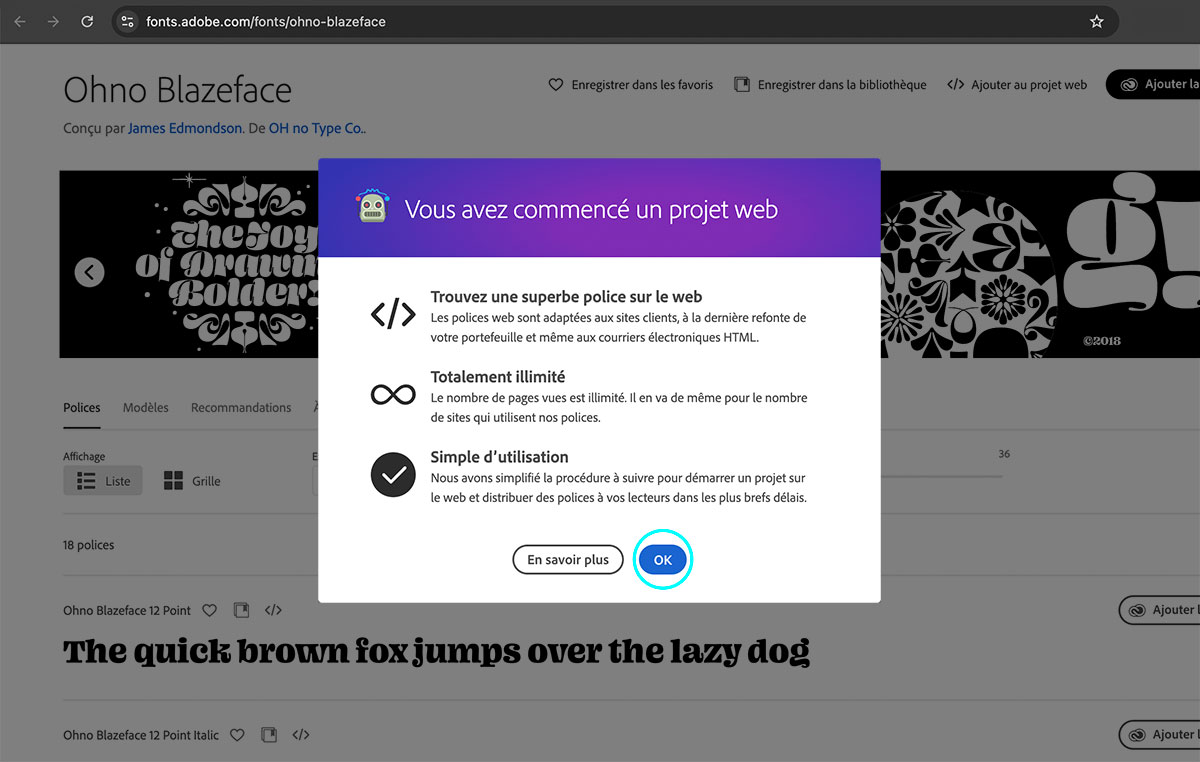Click heart icon beside Enregistrer dans les favoris
1200x762 pixels.
click(556, 85)
